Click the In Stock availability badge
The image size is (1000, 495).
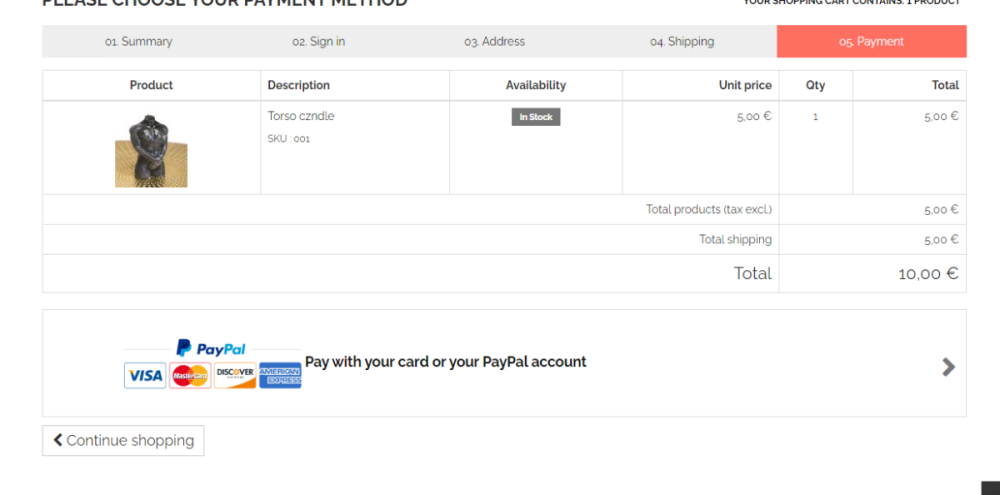point(536,117)
